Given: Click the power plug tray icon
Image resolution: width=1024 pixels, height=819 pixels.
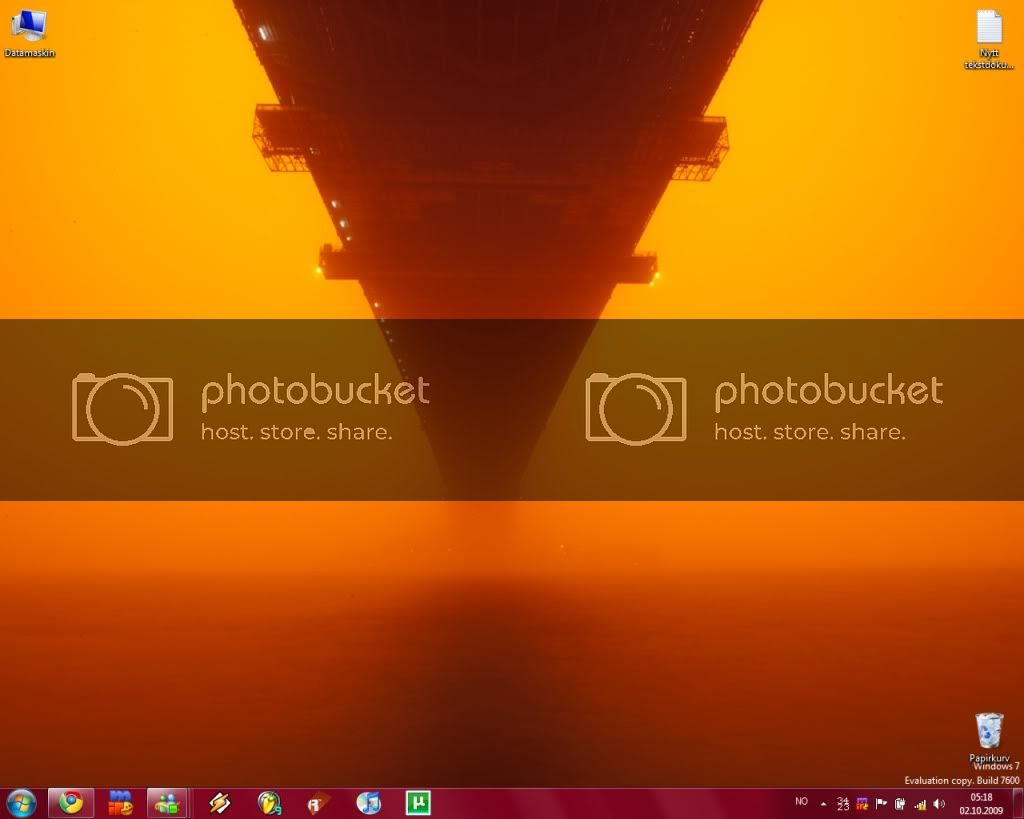Looking at the screenshot, I should click(900, 804).
